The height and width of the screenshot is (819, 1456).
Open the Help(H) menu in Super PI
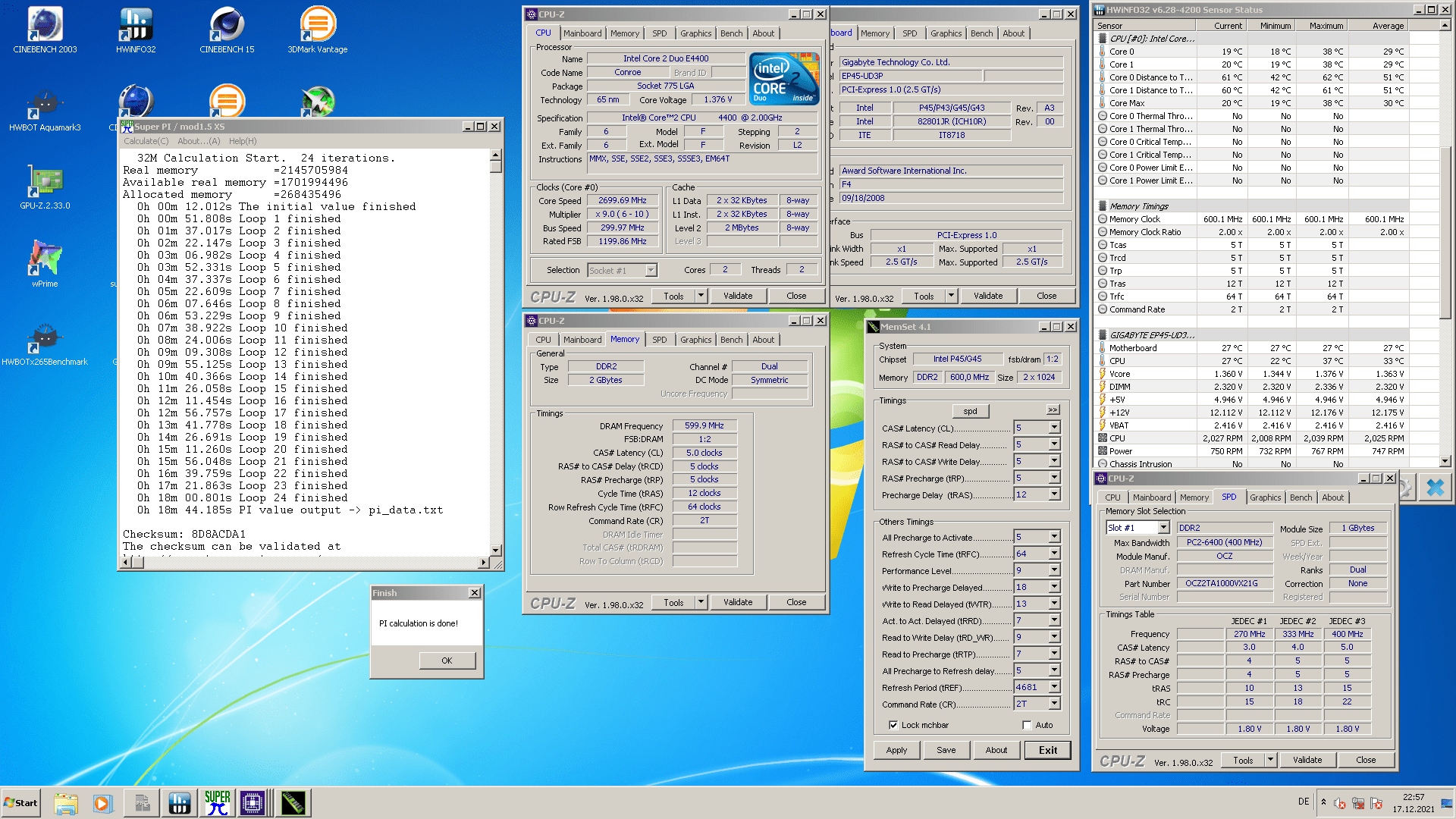pyautogui.click(x=243, y=141)
